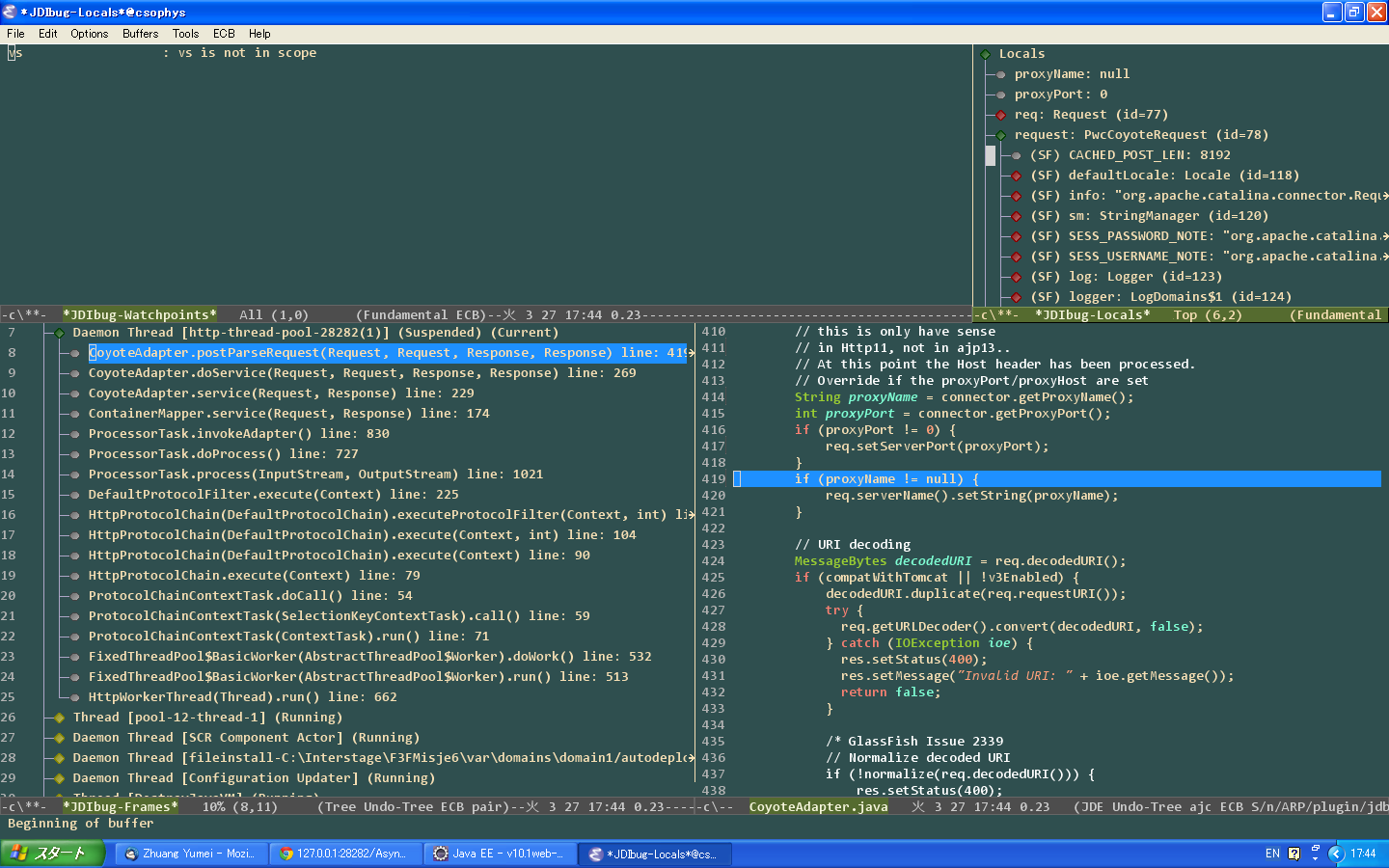Expand the sm: StringManager variable node
Image resolution: width=1389 pixels, height=868 pixels.
click(1017, 216)
